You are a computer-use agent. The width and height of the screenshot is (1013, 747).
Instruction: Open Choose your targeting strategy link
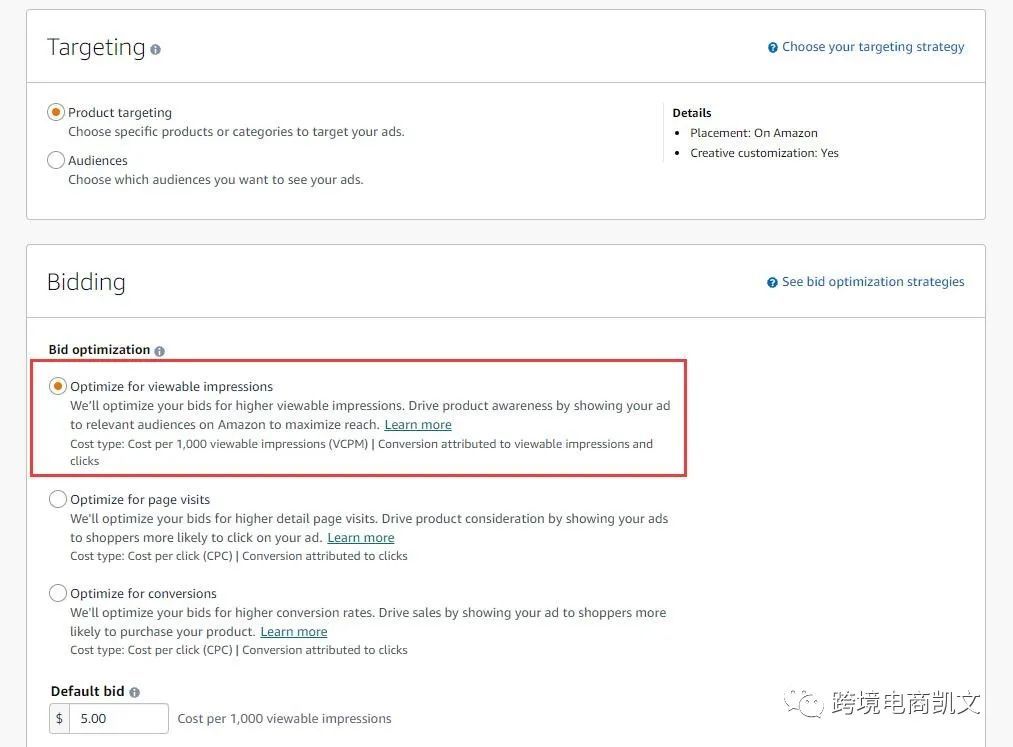873,47
